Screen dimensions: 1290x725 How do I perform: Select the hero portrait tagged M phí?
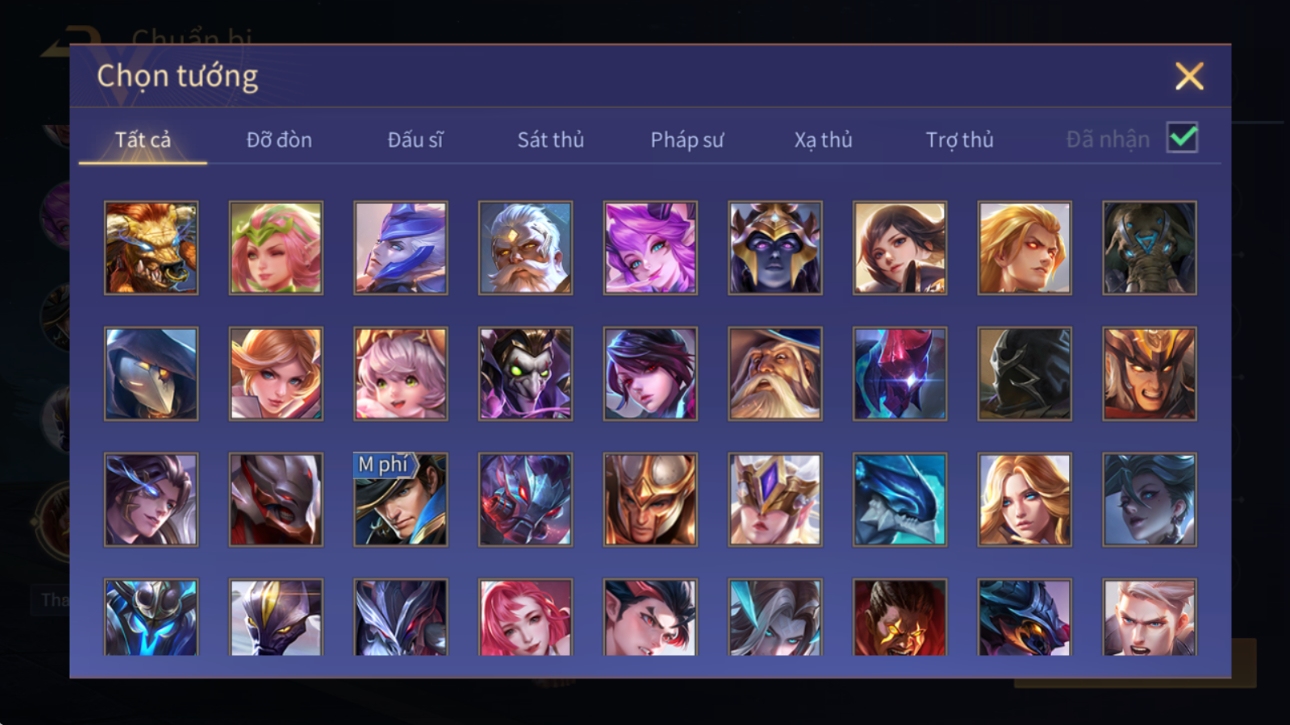coord(400,500)
